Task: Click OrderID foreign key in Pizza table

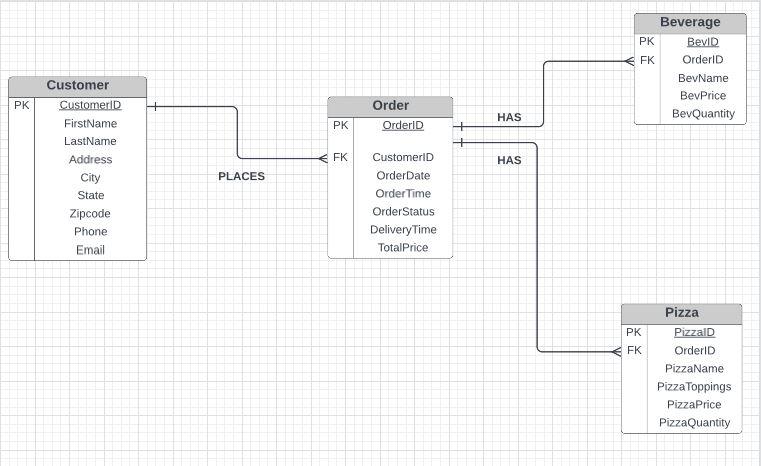Action: point(695,350)
